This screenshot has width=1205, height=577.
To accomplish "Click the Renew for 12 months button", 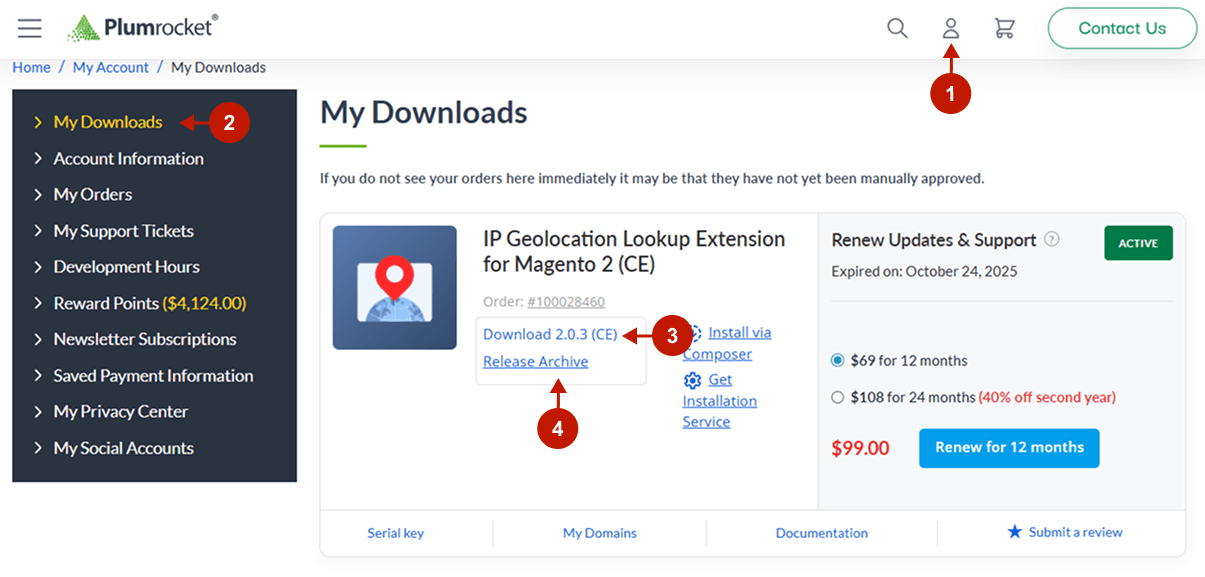I will click(1009, 448).
